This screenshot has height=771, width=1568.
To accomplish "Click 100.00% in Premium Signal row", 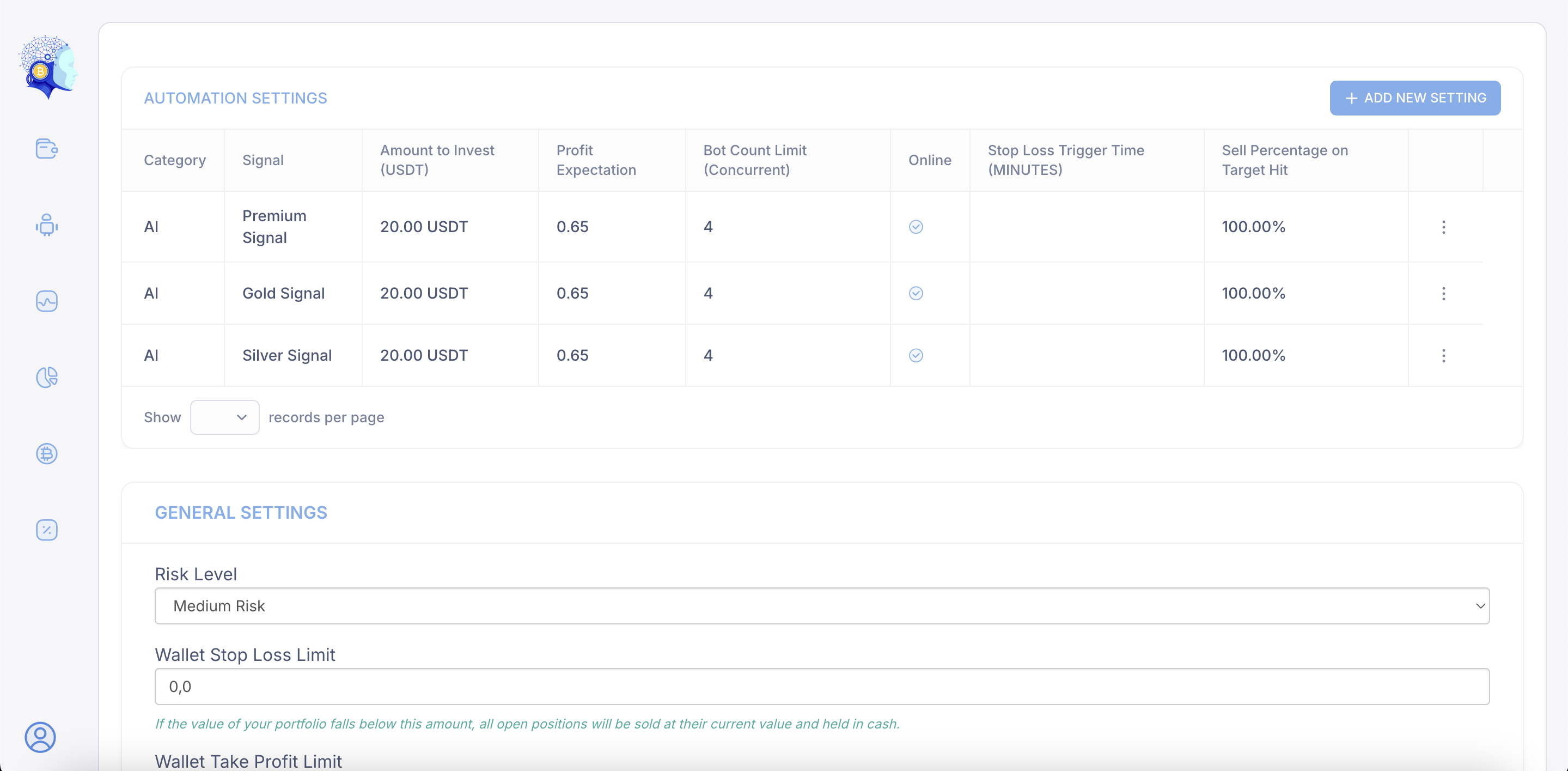I will (x=1253, y=227).
